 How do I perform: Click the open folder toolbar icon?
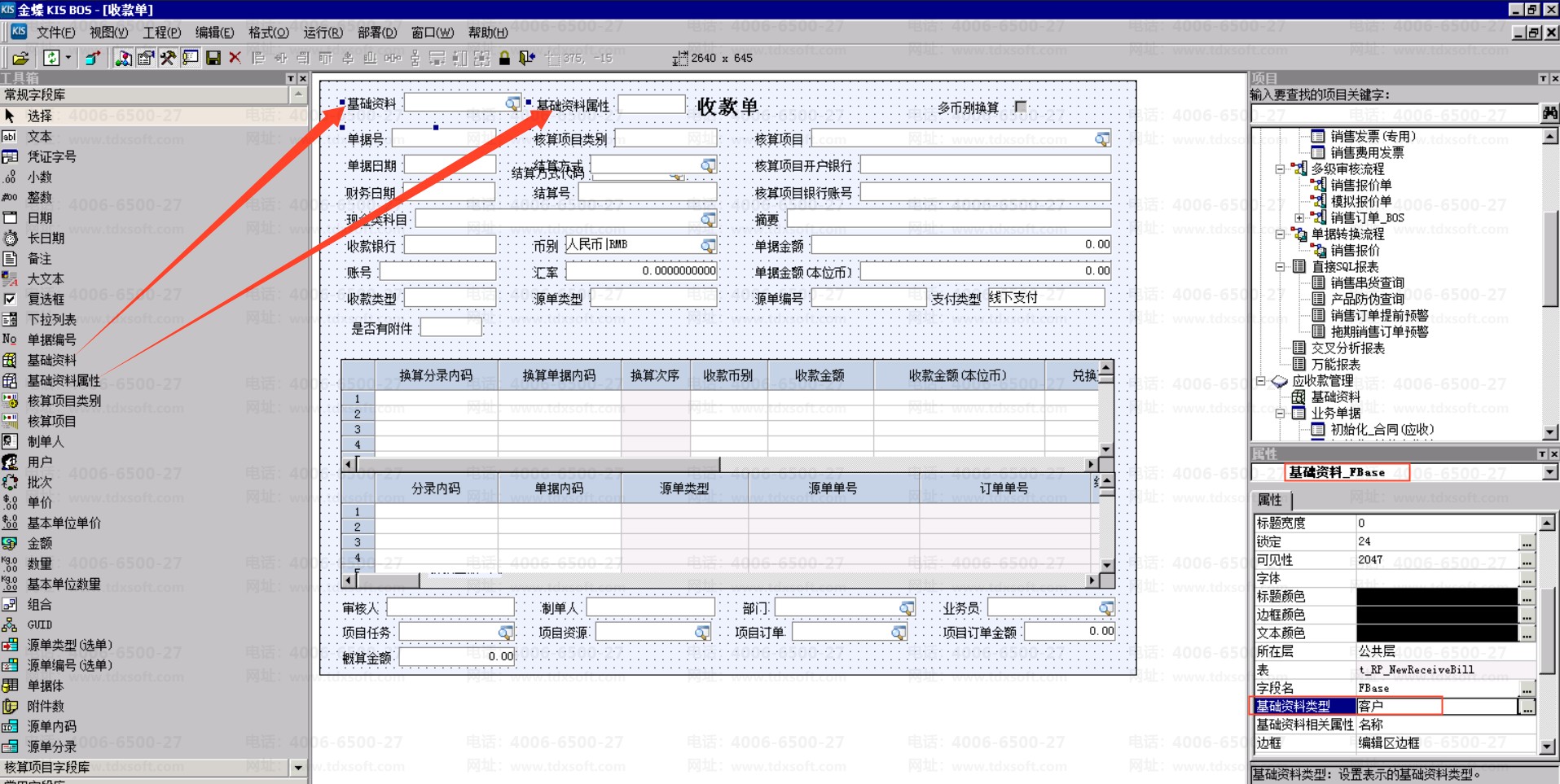click(x=20, y=58)
